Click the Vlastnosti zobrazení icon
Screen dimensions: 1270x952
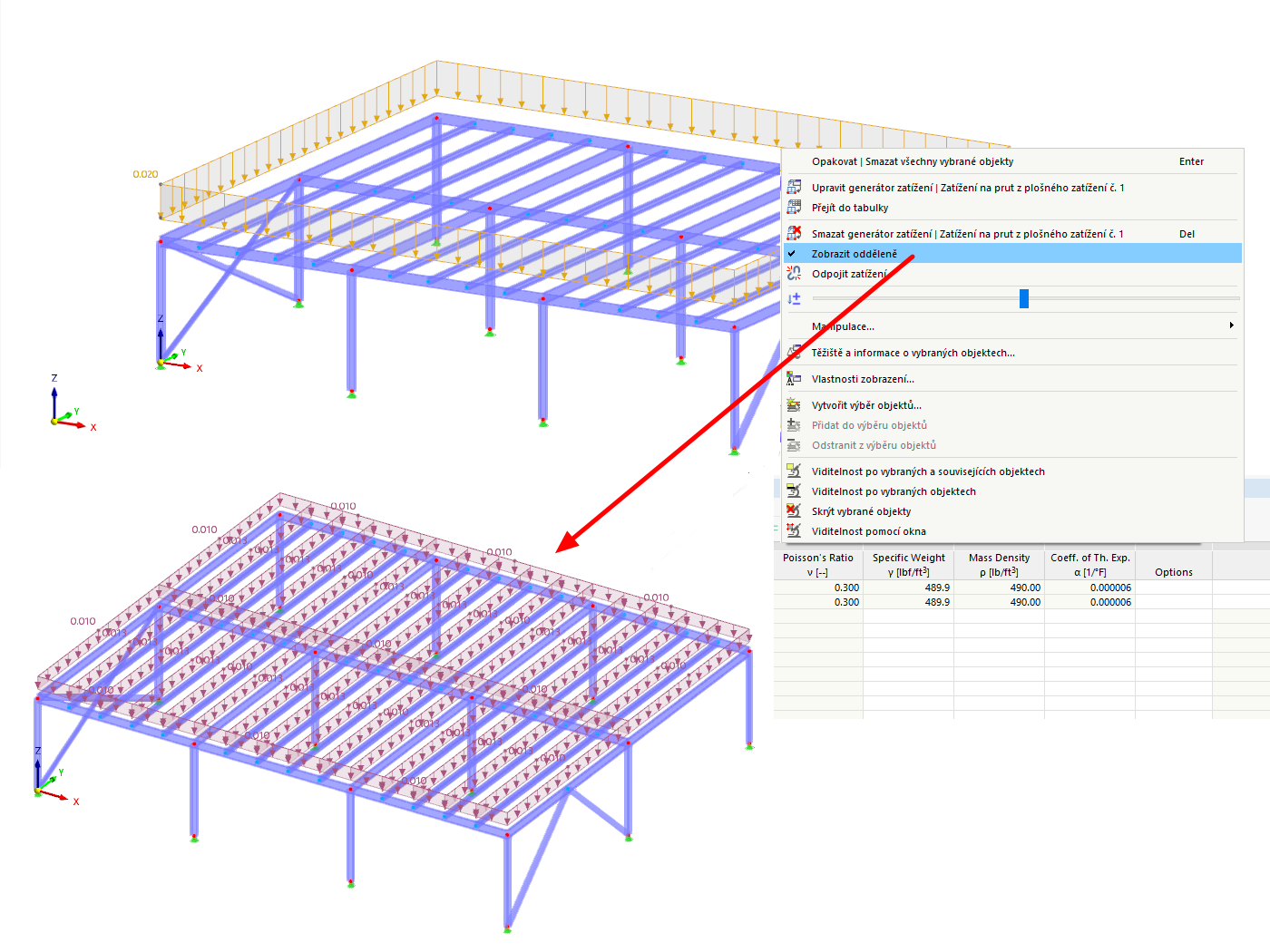(x=794, y=378)
